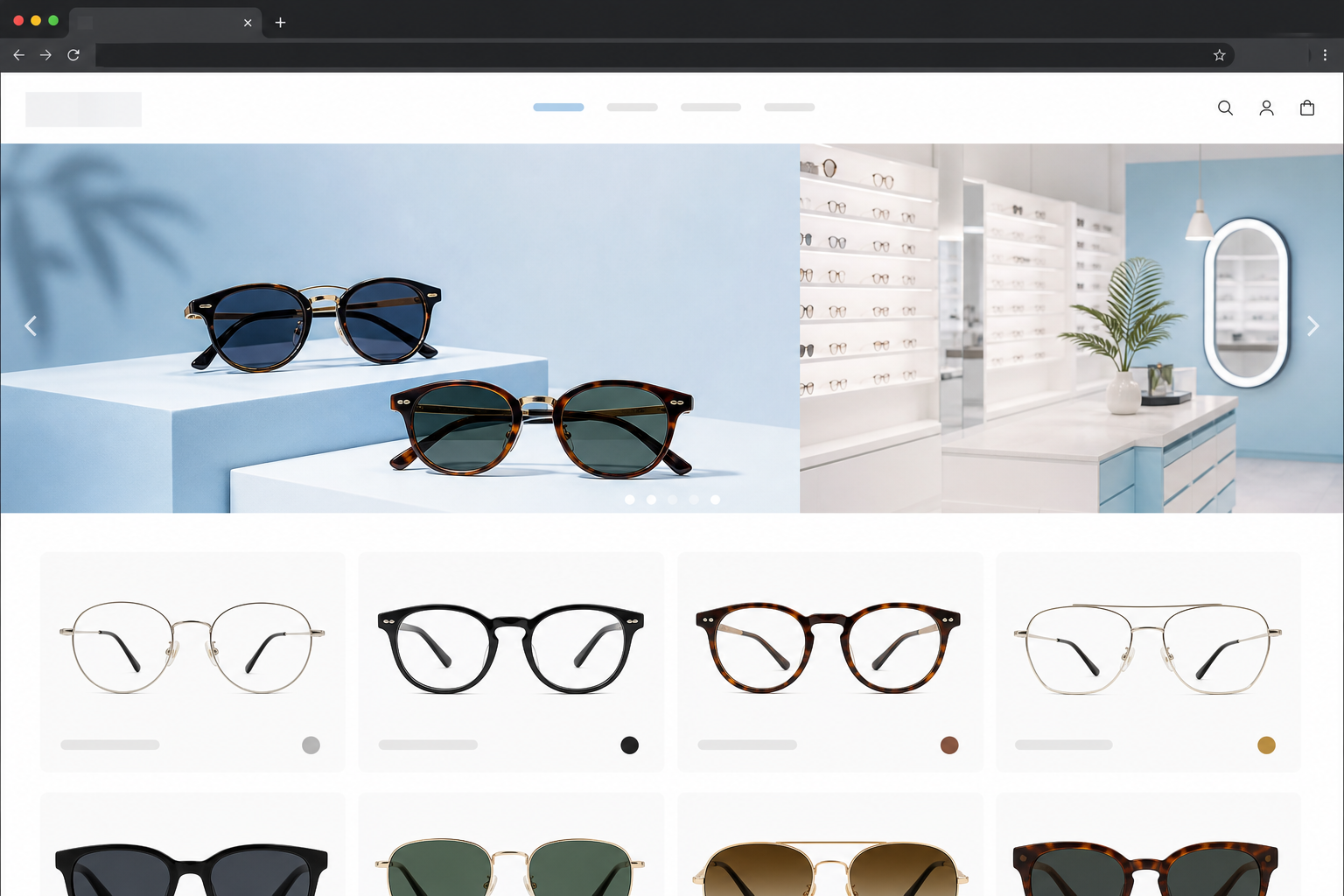Select the second carousel dot
1344x896 pixels.
tap(651, 500)
